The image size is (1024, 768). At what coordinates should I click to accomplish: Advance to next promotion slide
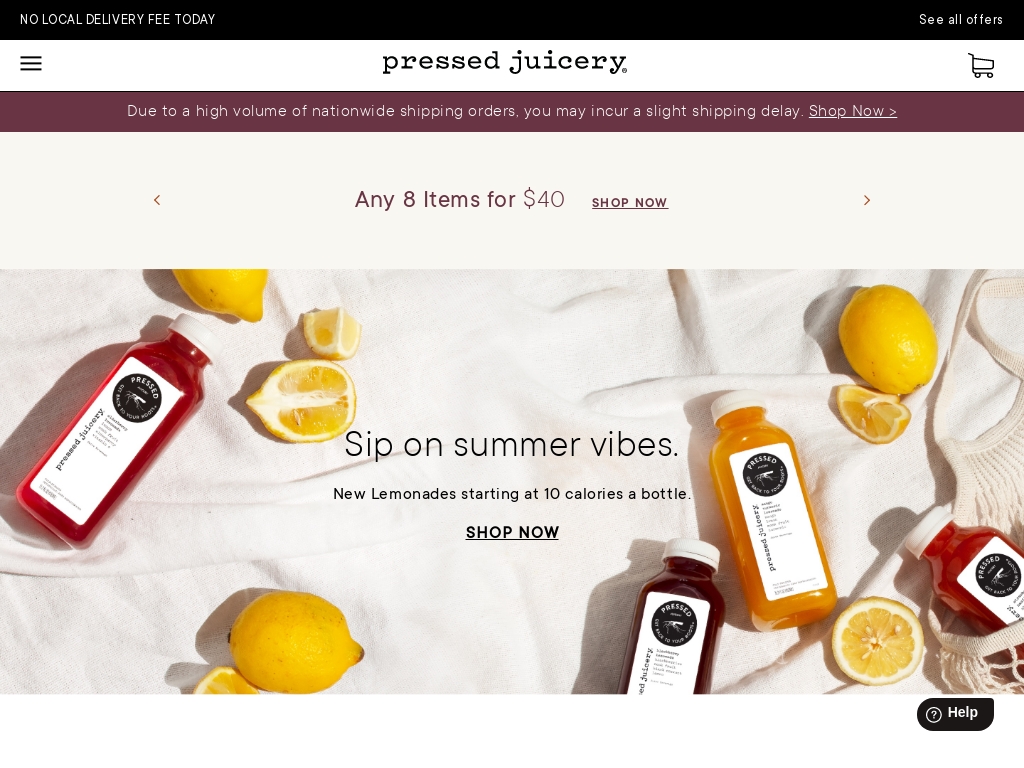(x=867, y=200)
